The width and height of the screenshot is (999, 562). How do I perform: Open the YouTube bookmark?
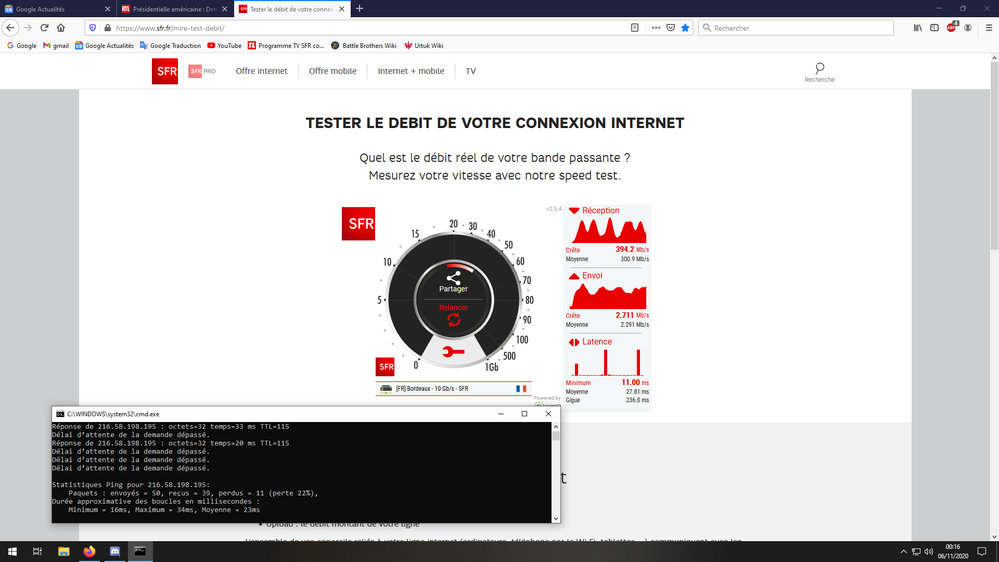pos(224,46)
